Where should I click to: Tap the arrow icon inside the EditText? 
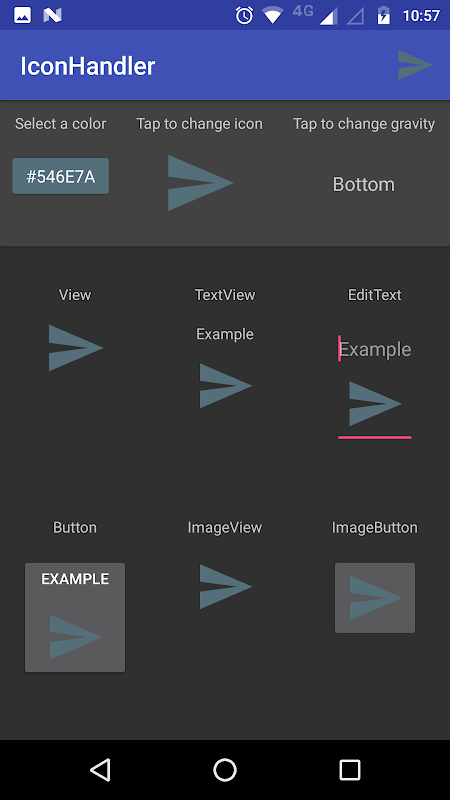375,404
